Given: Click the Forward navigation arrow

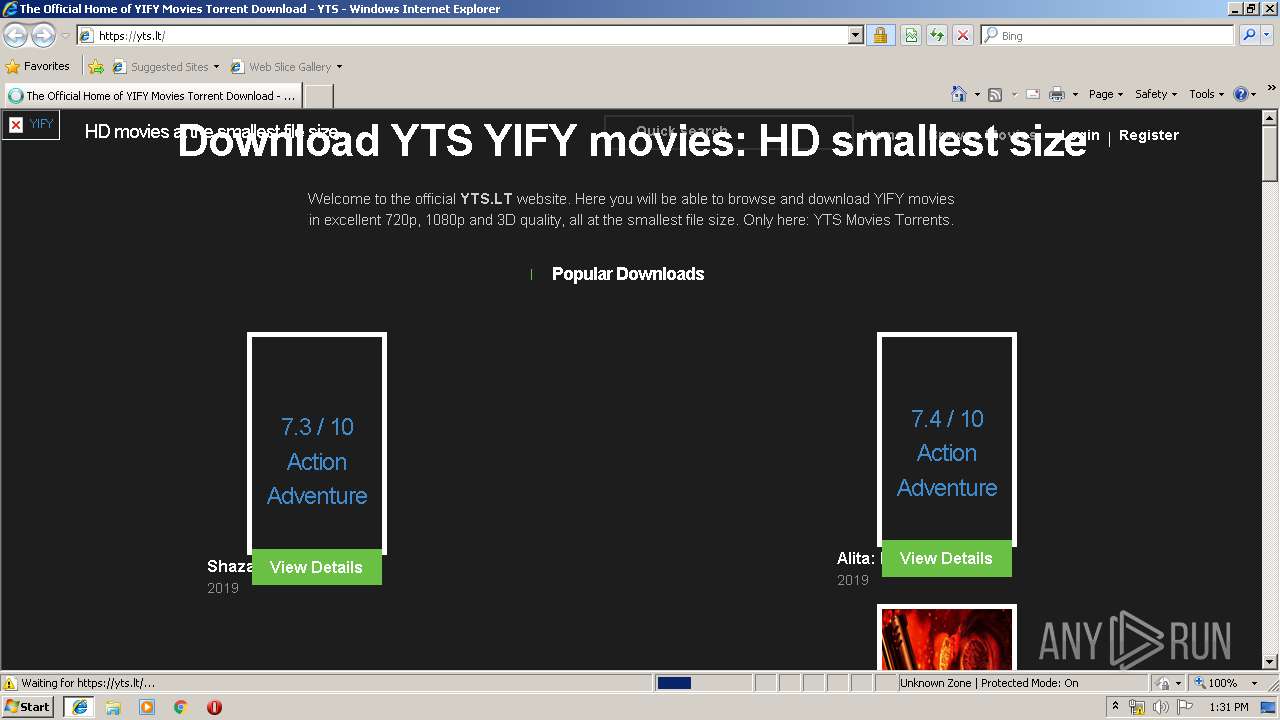Looking at the screenshot, I should pyautogui.click(x=43, y=36).
